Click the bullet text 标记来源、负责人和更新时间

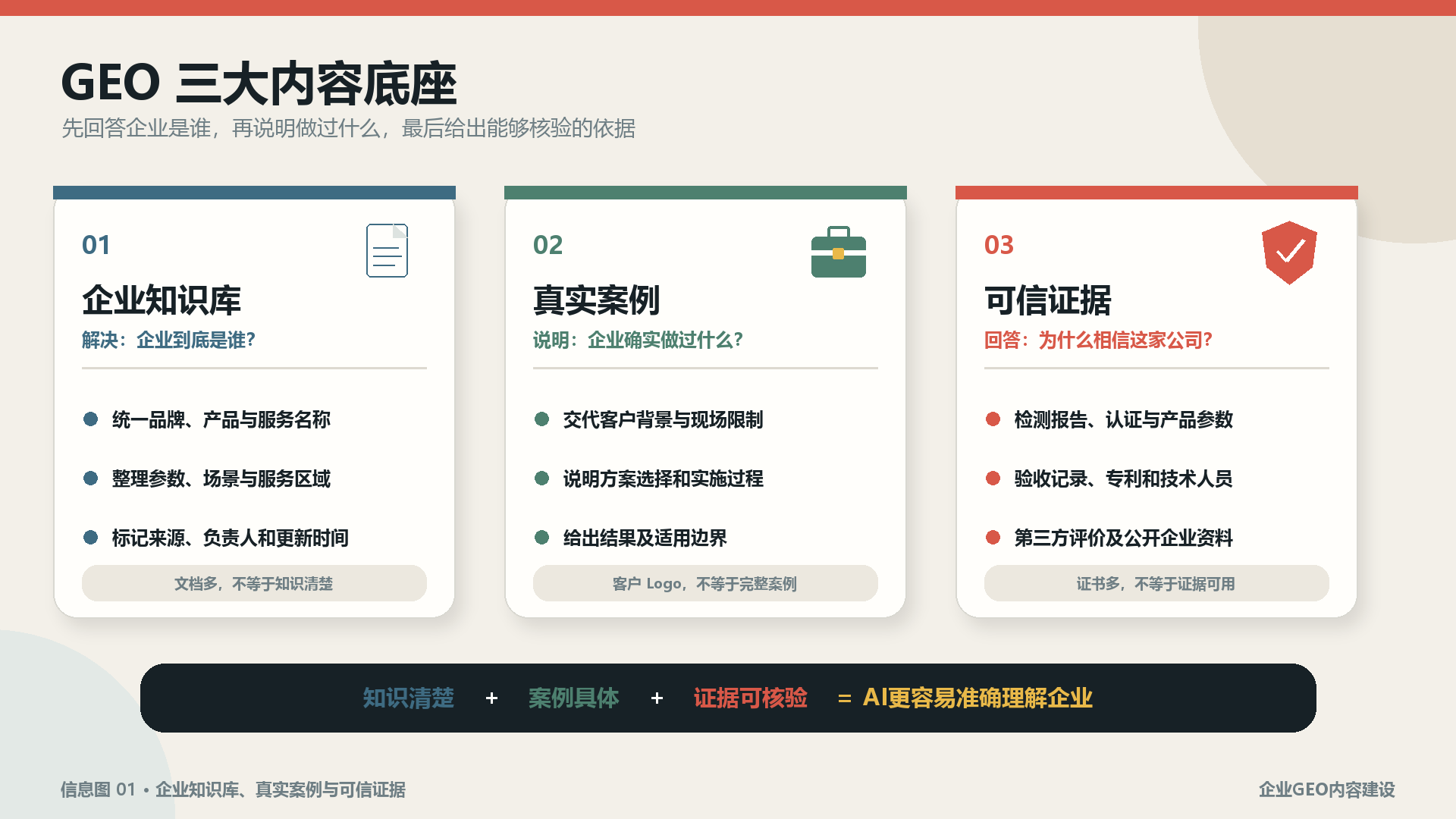[231, 538]
